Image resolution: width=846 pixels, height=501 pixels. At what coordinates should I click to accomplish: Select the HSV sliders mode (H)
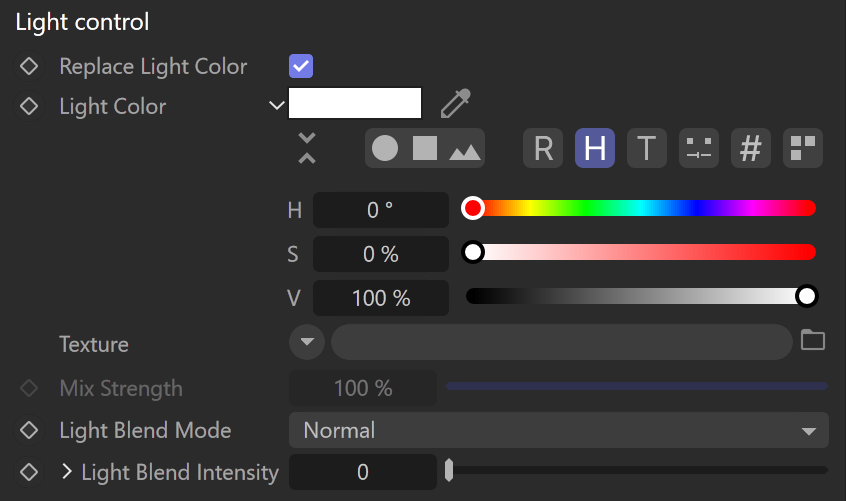(x=595, y=148)
